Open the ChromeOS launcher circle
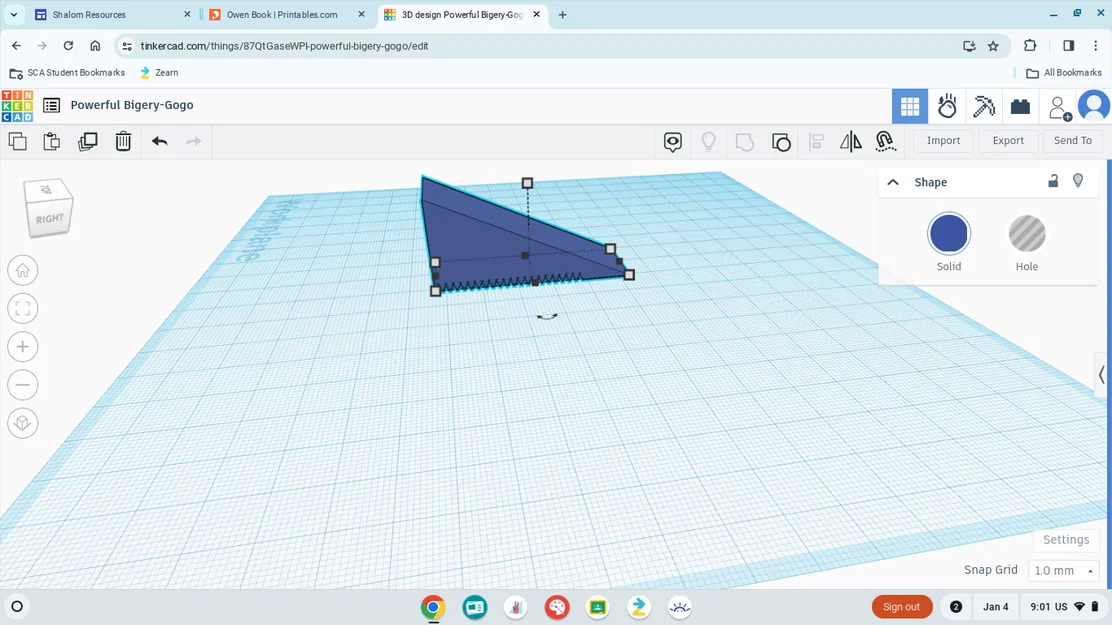Image resolution: width=1112 pixels, height=625 pixels. [17, 607]
